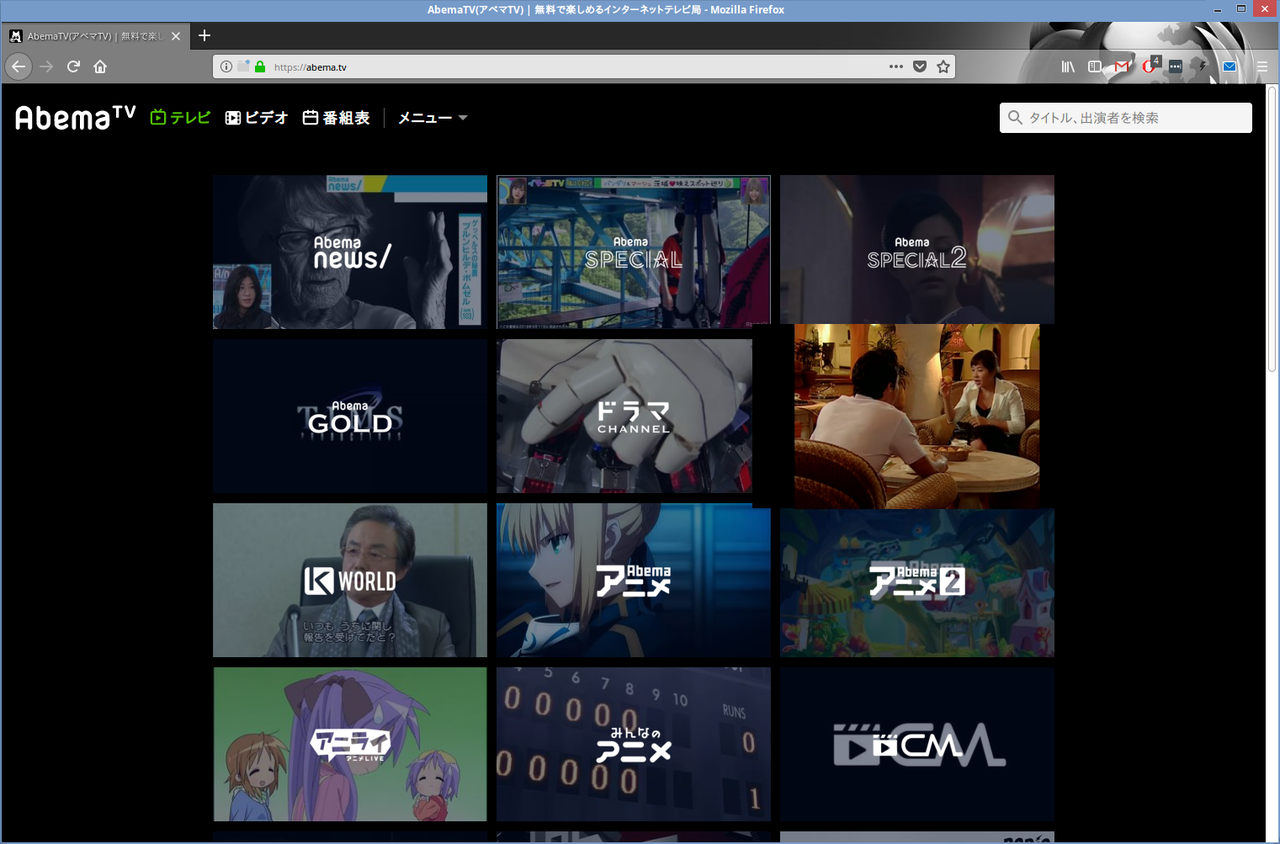Open the 番組表 program guide
This screenshot has height=844, width=1280.
[336, 118]
